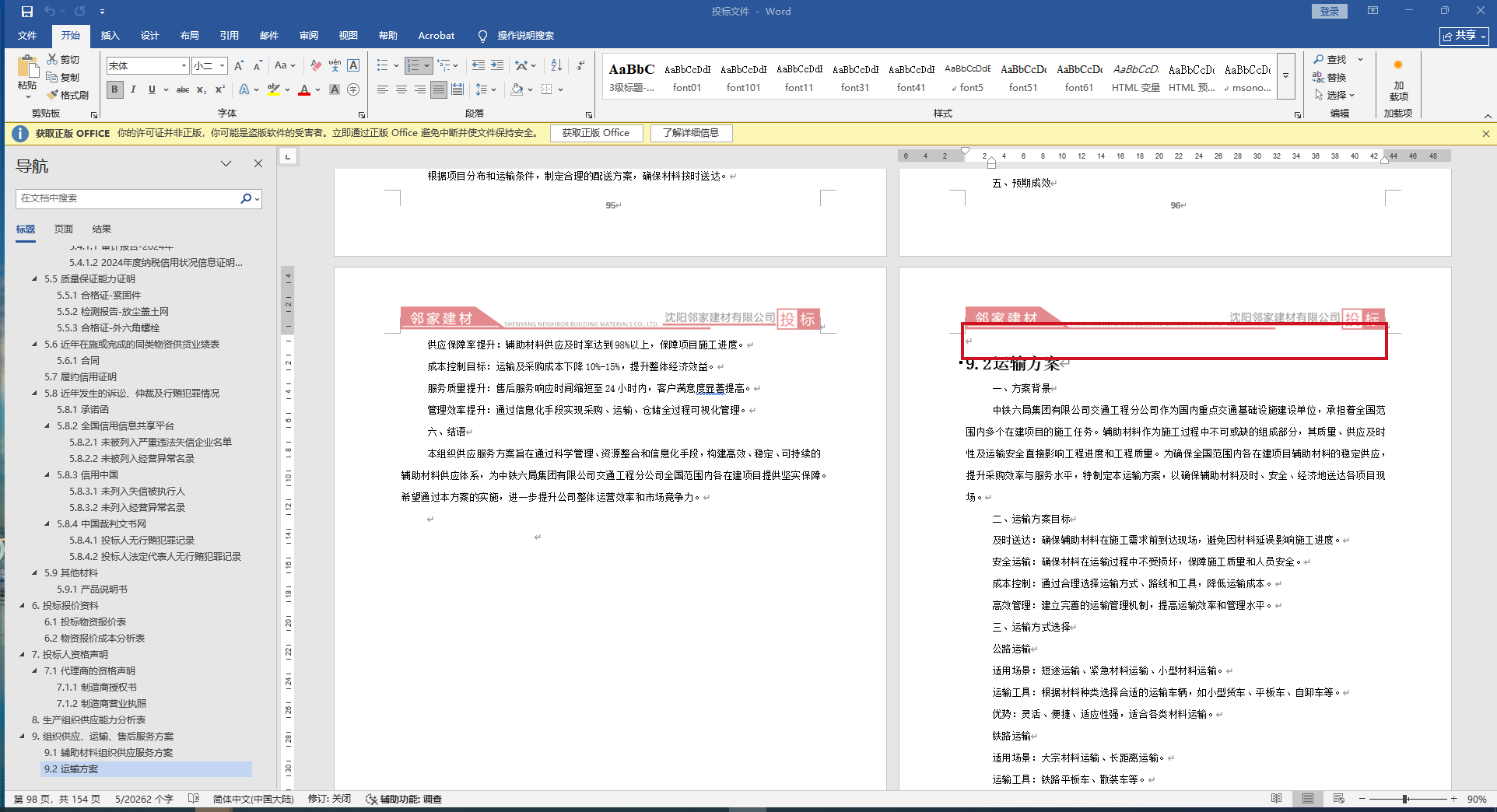Open the 文件 menu
This screenshot has width=1497, height=812.
coord(27,36)
